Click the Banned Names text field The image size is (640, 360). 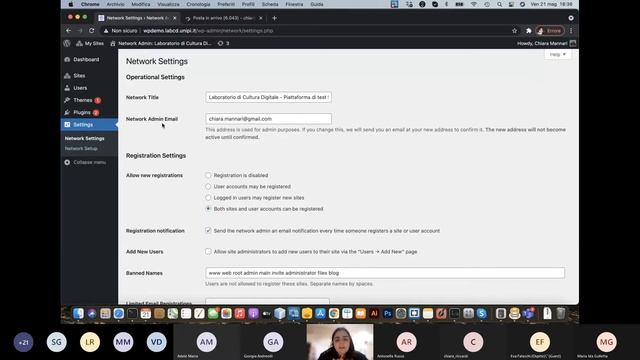pos(385,273)
